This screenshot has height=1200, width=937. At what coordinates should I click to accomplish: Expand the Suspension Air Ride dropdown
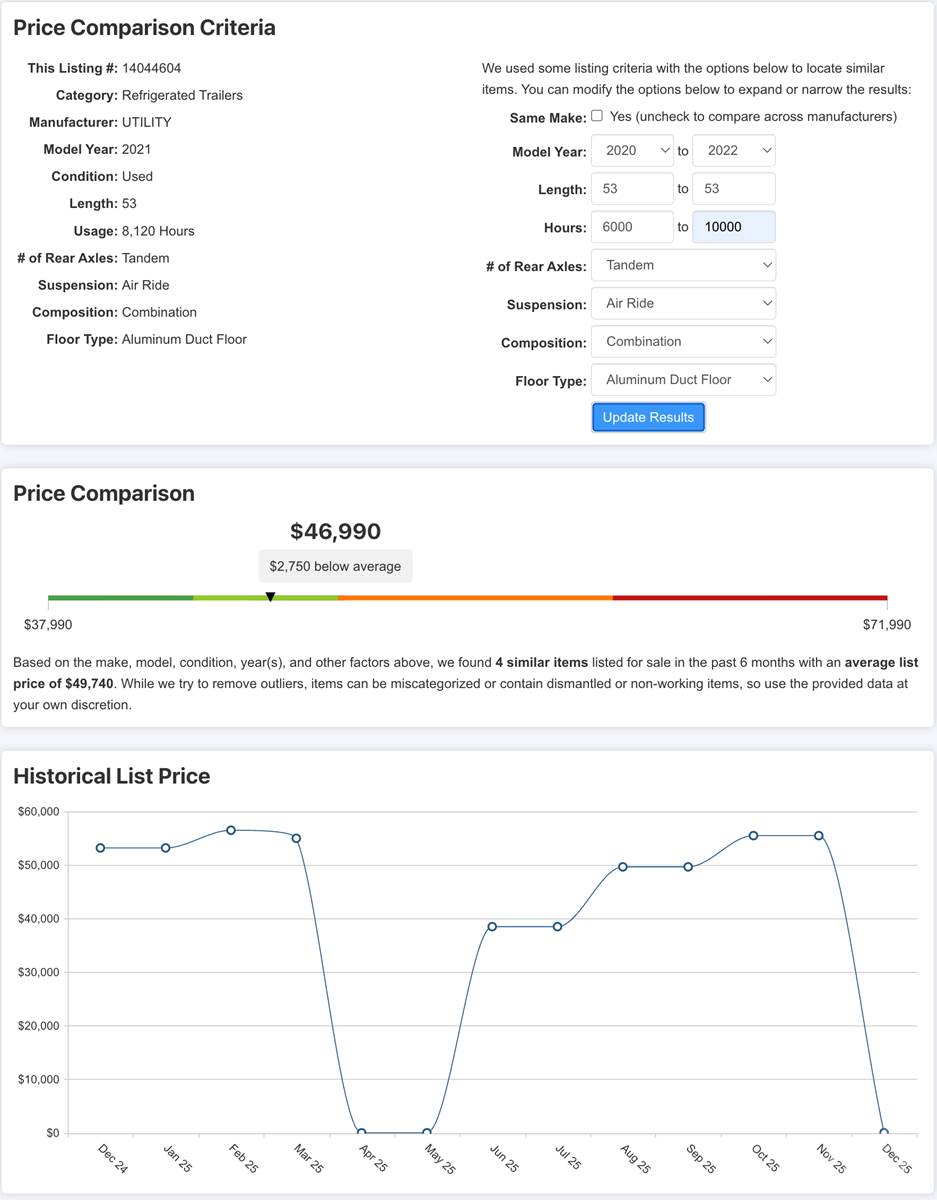pos(683,303)
